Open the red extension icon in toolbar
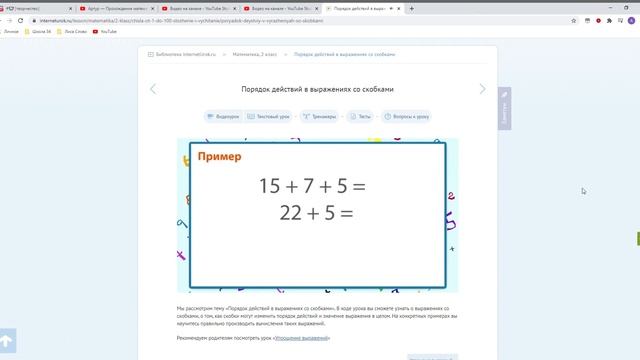 598,20
